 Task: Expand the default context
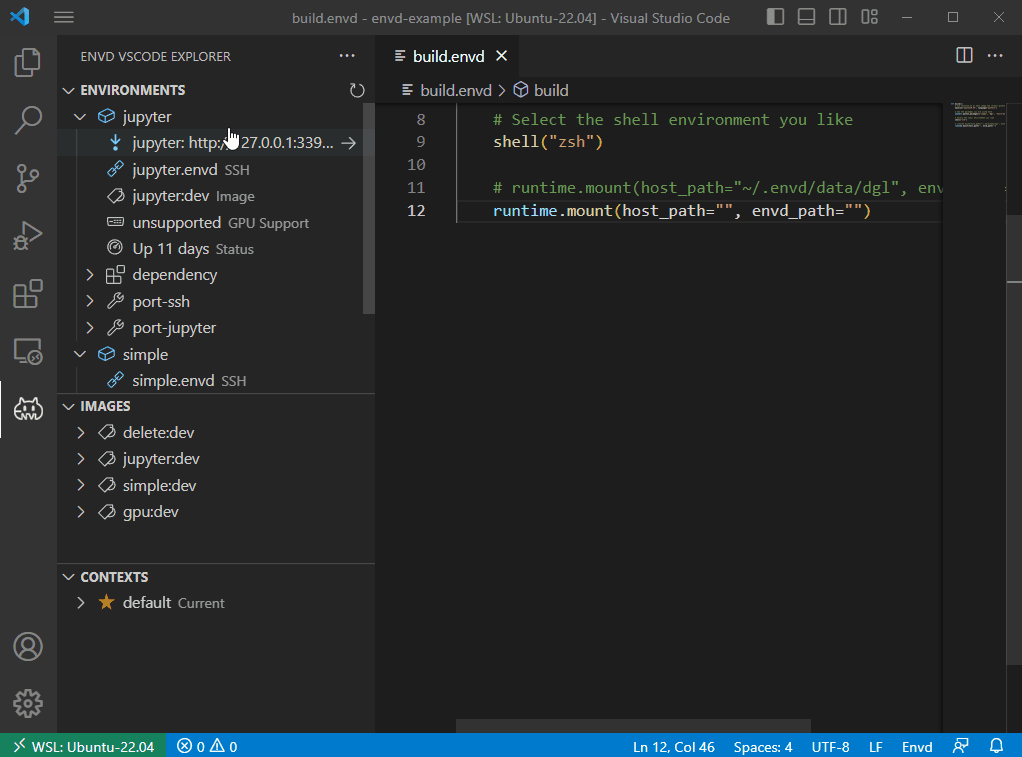coord(81,603)
